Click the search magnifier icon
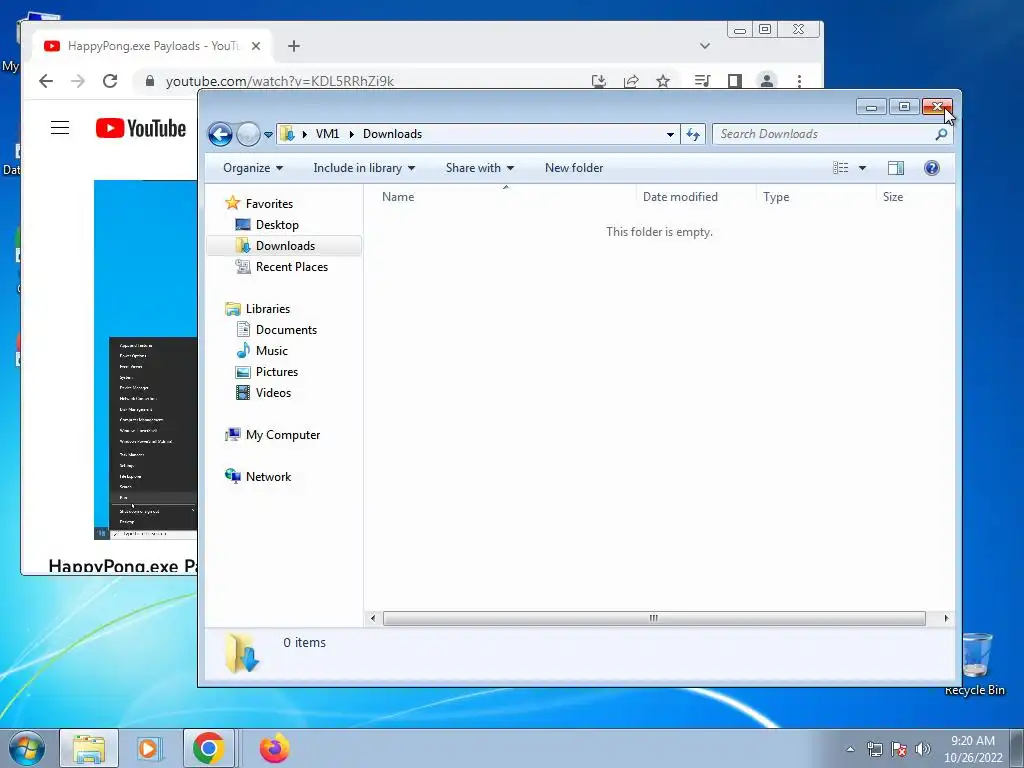1024x768 pixels. click(x=941, y=135)
